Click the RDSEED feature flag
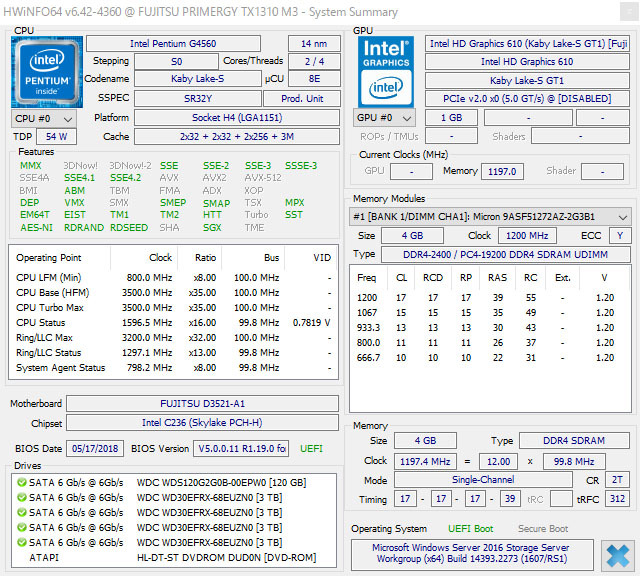The height and width of the screenshot is (576, 640). coord(129,228)
